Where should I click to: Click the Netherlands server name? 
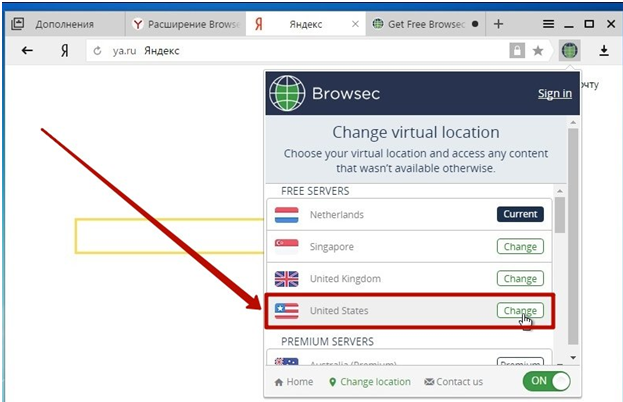point(337,215)
